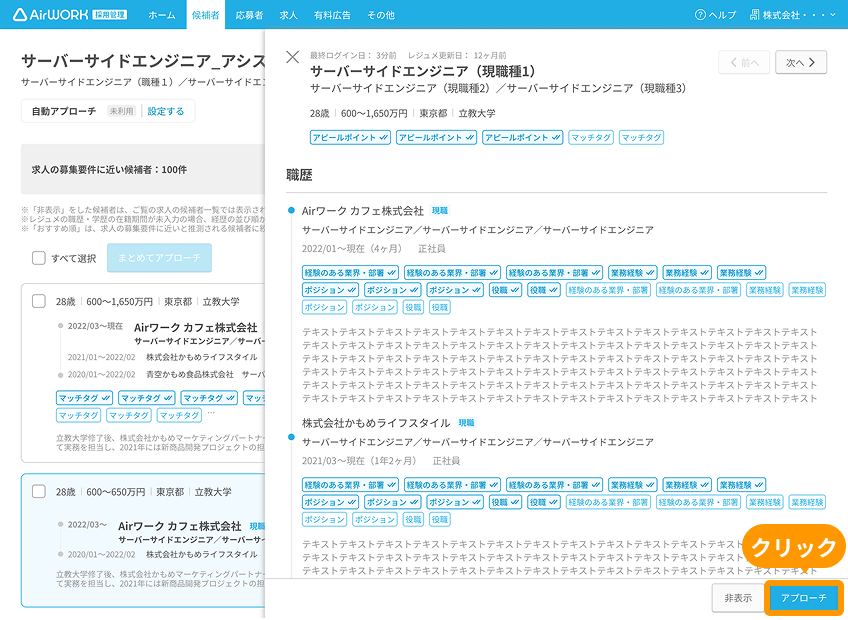Click the アプローチ button
Viewport: 848px width, 620px height.
point(804,598)
